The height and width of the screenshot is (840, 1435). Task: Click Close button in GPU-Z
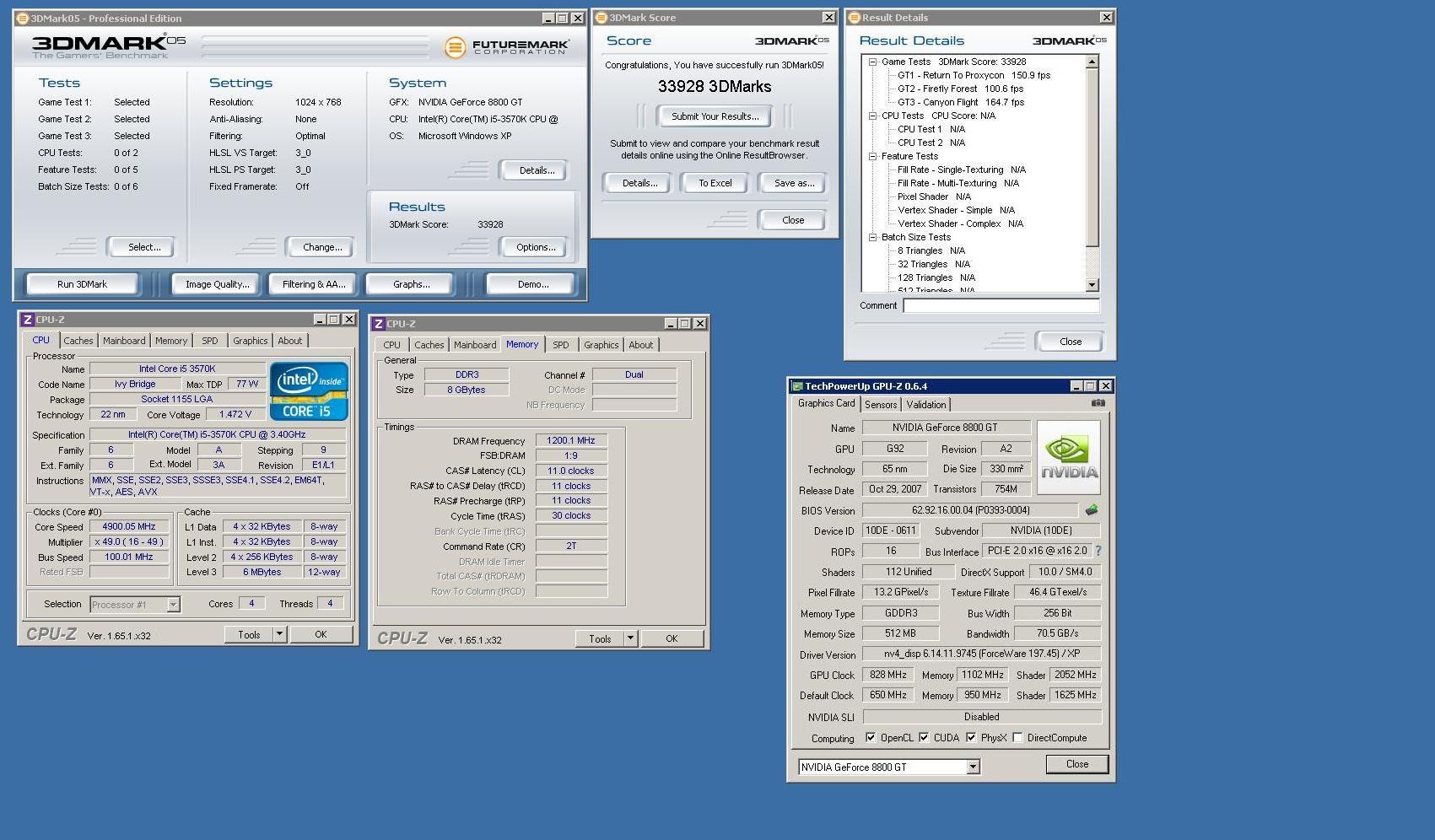coord(1076,764)
